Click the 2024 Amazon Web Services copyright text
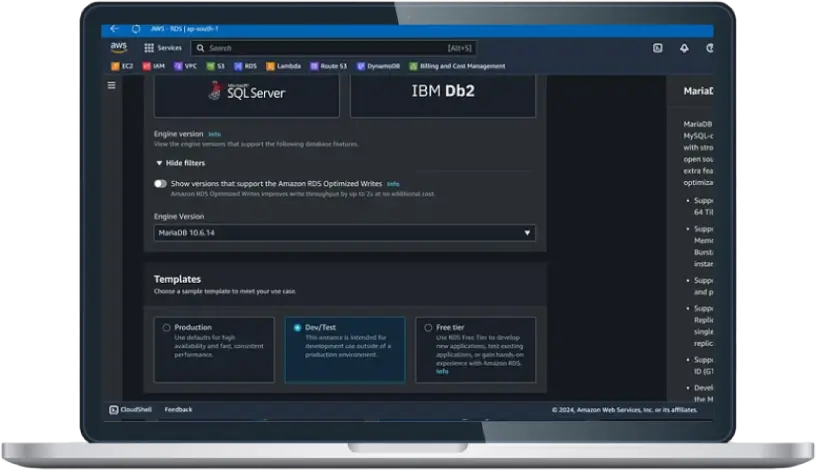The width and height of the screenshot is (816, 470). pyautogui.click(x=624, y=410)
